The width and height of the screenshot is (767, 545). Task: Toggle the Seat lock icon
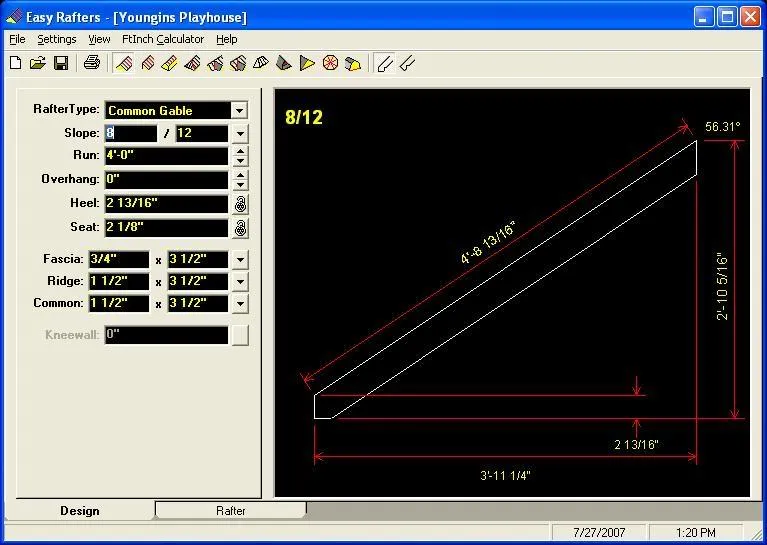coord(240,228)
